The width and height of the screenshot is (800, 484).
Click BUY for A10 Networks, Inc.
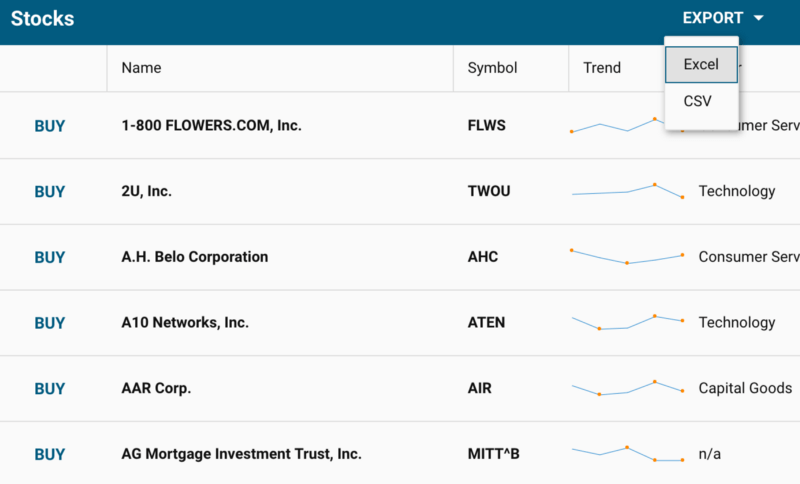[x=49, y=323]
